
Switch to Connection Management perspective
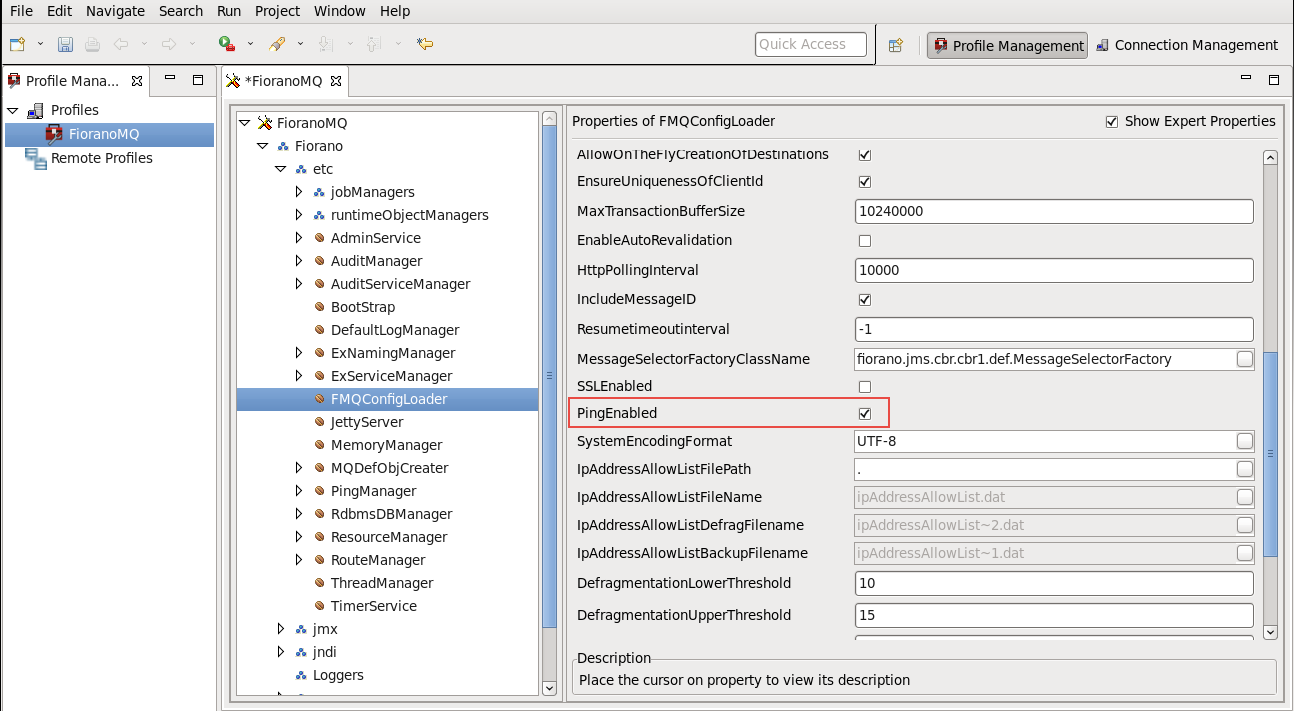[1186, 45]
